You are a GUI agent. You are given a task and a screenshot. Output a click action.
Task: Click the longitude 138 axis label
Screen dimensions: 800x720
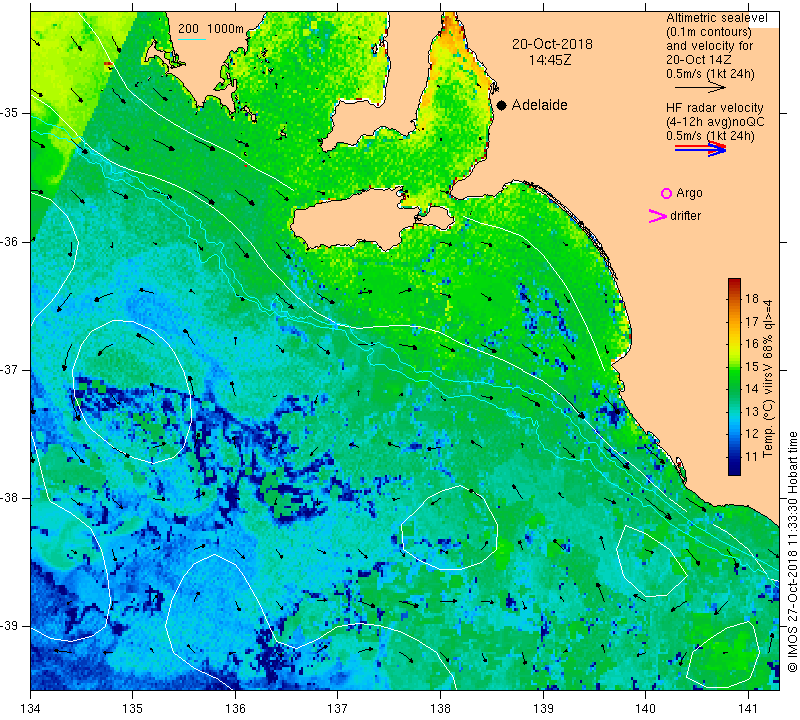pos(440,708)
